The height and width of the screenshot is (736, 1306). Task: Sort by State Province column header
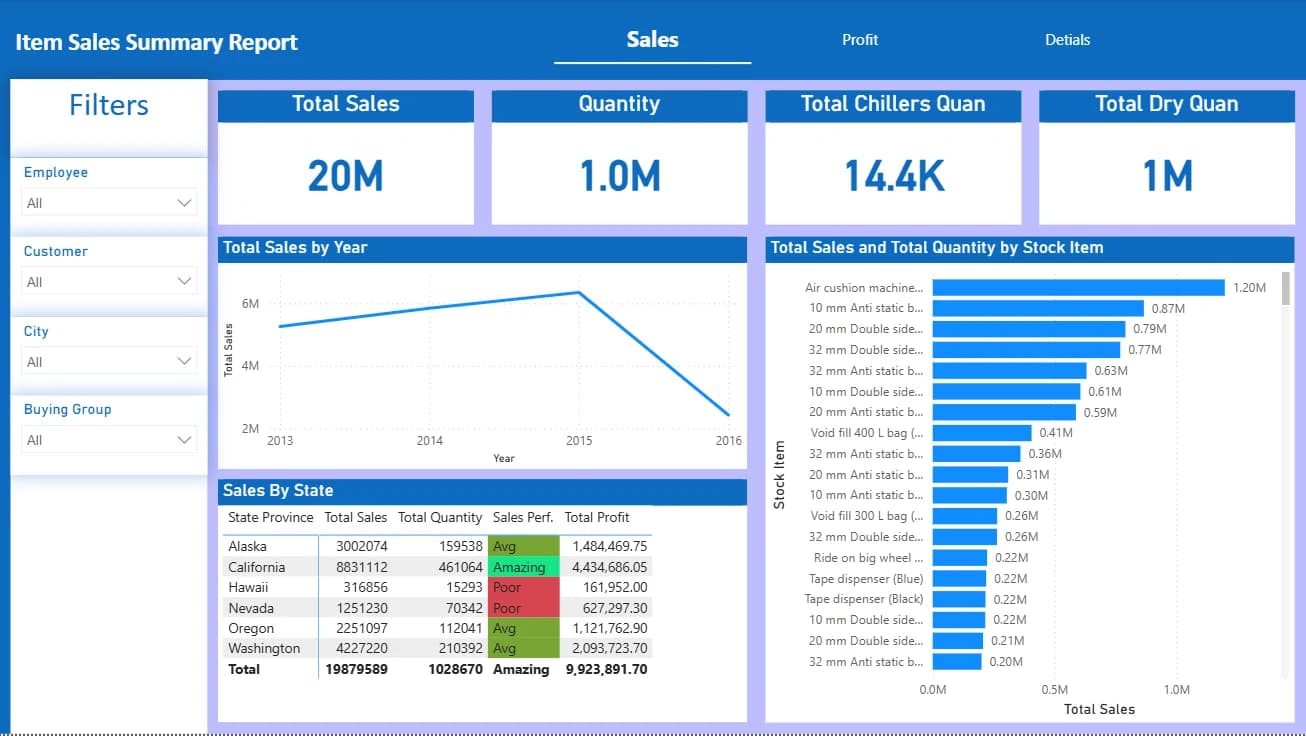click(270, 517)
